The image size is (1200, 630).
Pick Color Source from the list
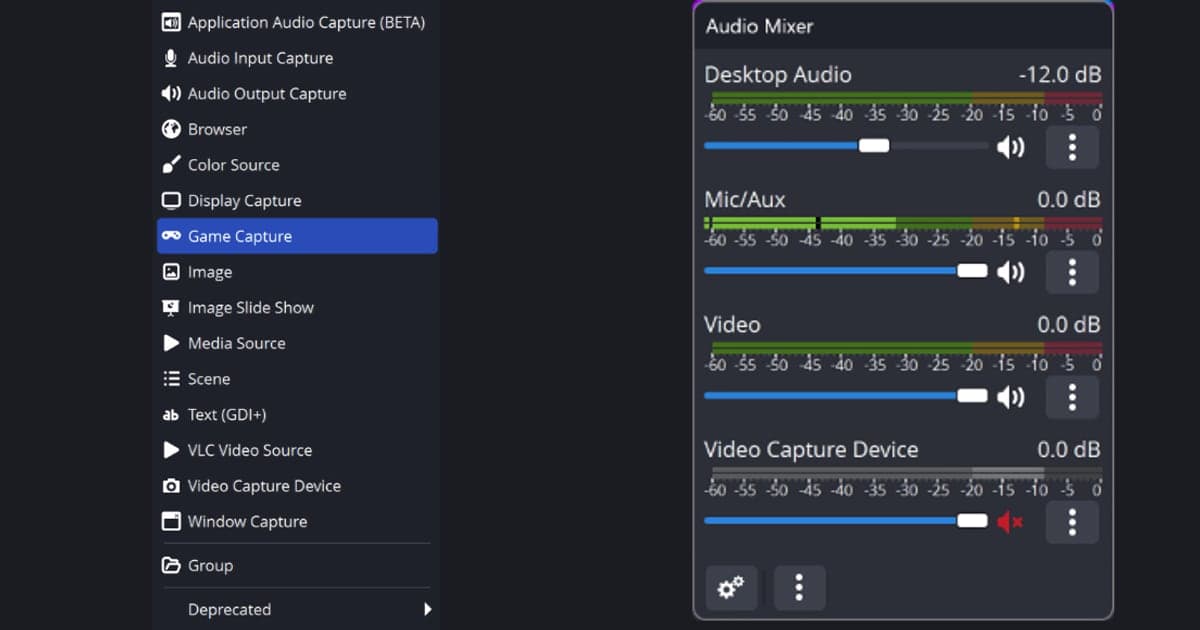click(297, 165)
